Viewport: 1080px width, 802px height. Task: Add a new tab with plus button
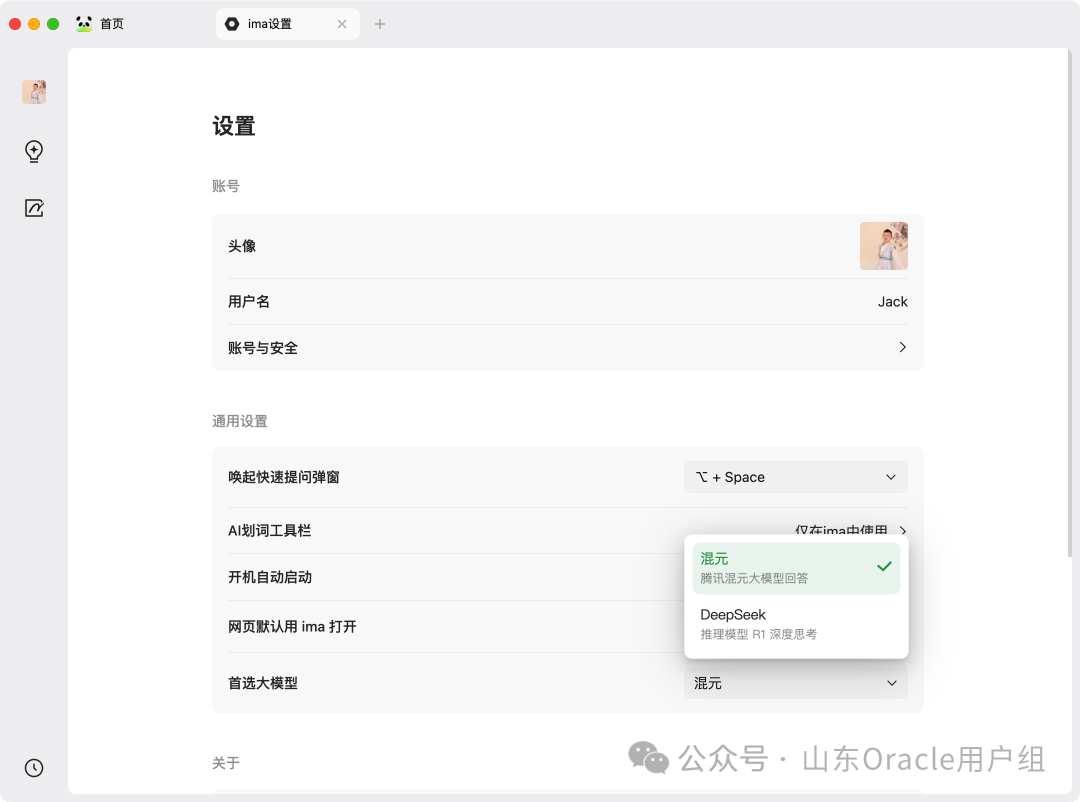[380, 24]
